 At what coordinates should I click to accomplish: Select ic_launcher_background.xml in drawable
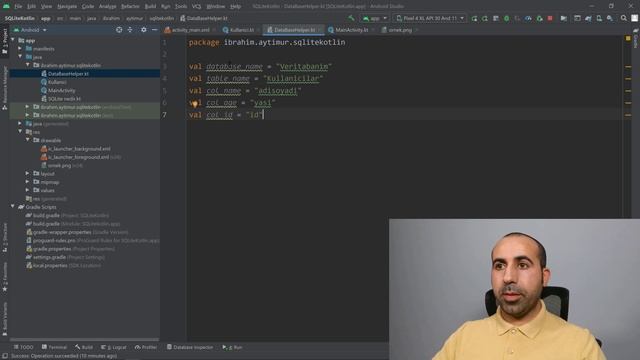[76, 149]
